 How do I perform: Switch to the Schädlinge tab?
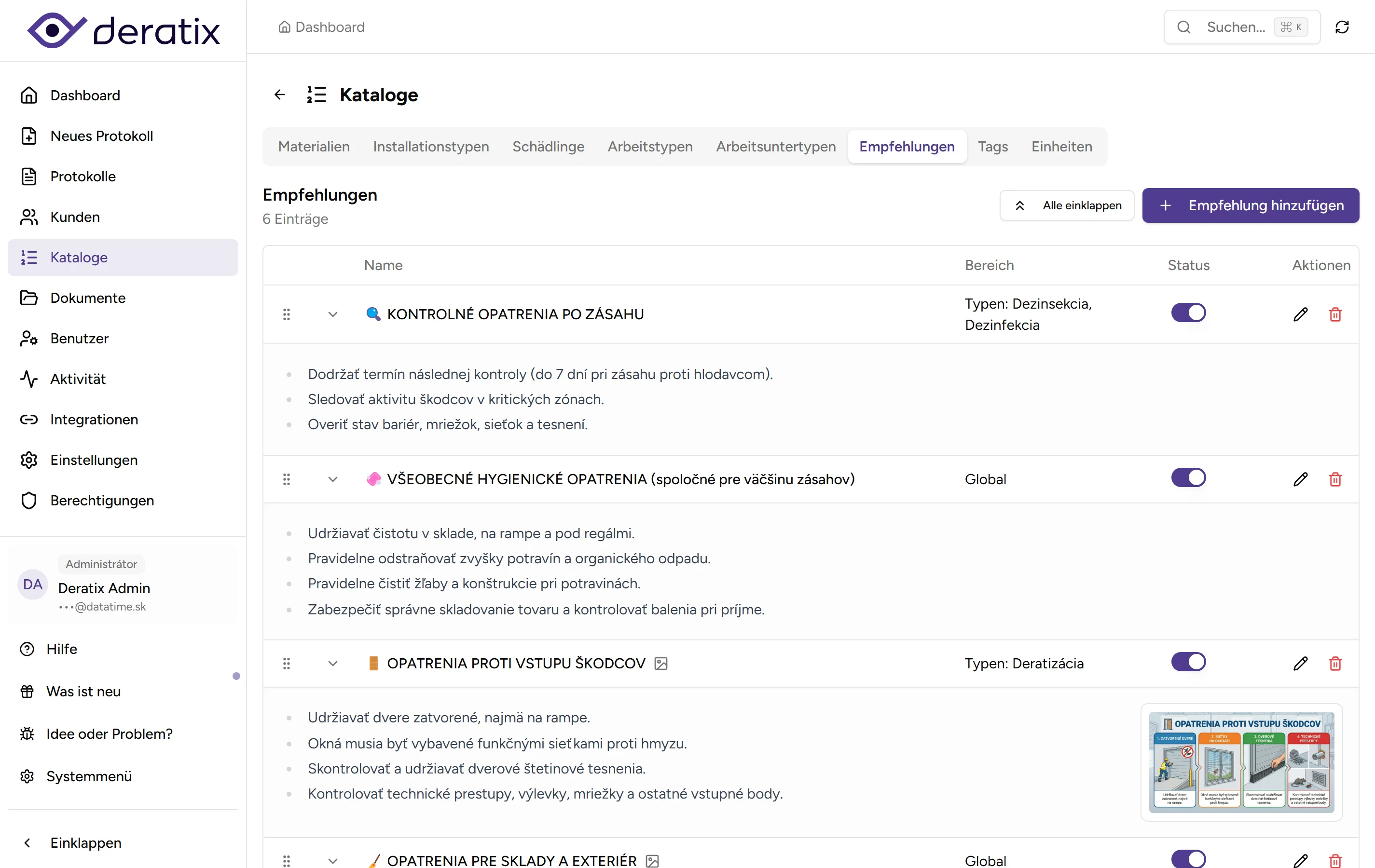548,147
